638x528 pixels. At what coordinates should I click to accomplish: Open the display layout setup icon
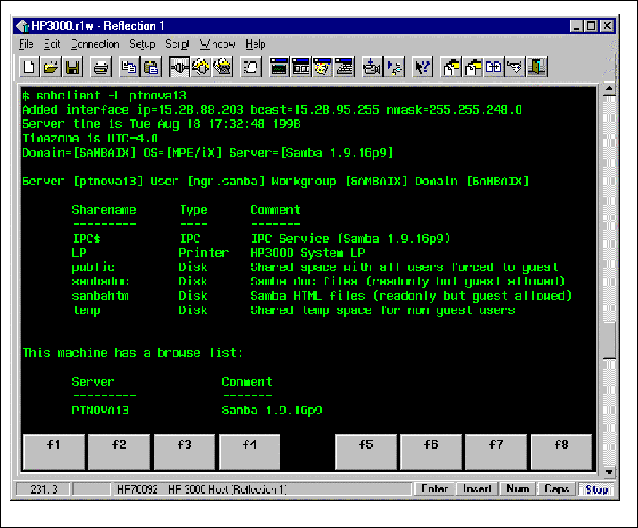[301, 67]
